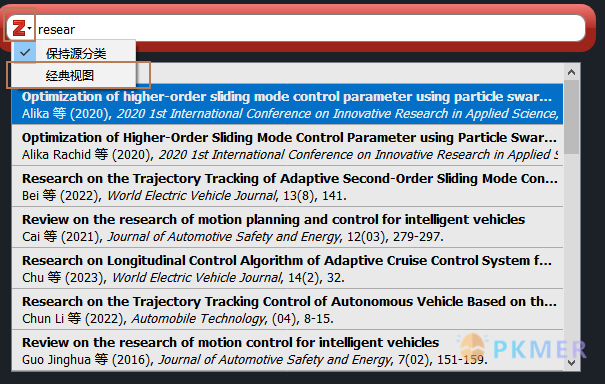Click 'World Electric Vehicle Journal, 14(2), 32' line
This screenshot has width=605, height=384.
pos(228,277)
